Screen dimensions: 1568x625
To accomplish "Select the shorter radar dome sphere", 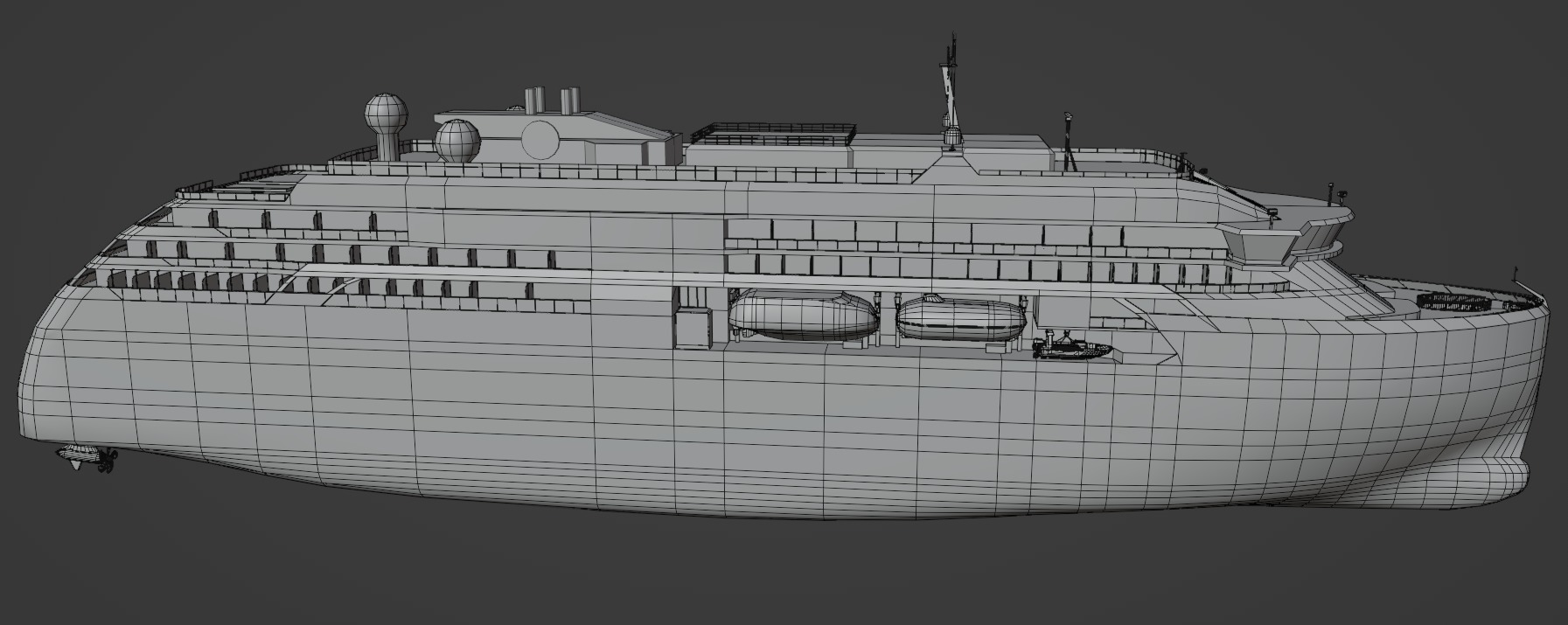I will point(457,141).
